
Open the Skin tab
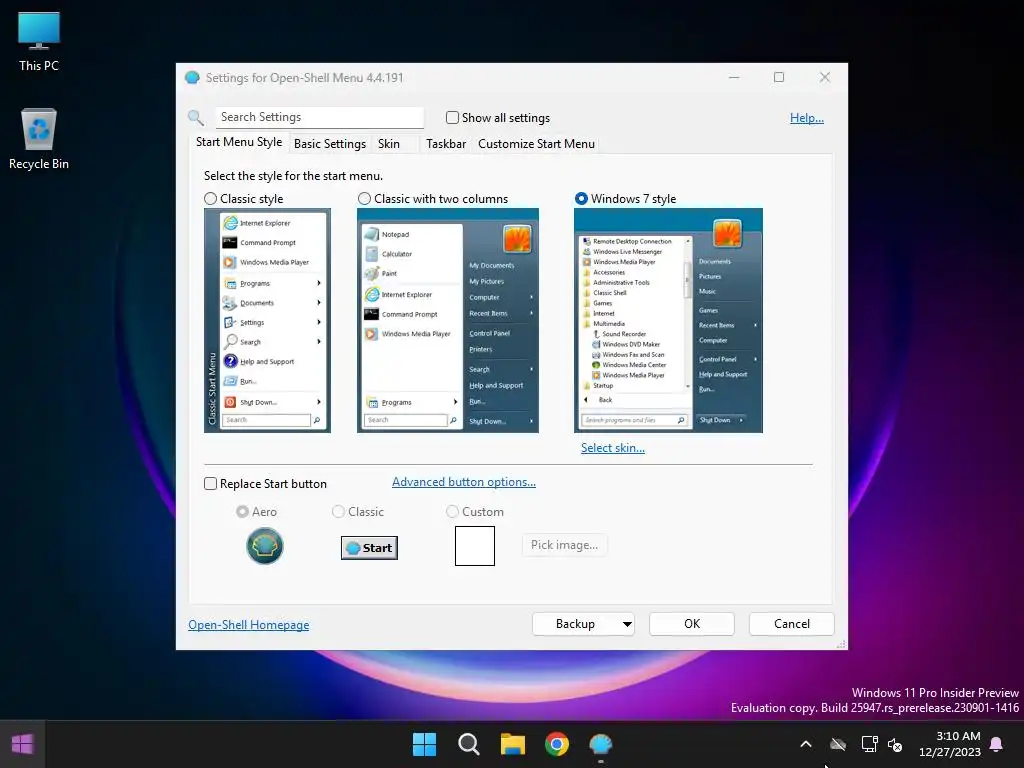pyautogui.click(x=389, y=144)
